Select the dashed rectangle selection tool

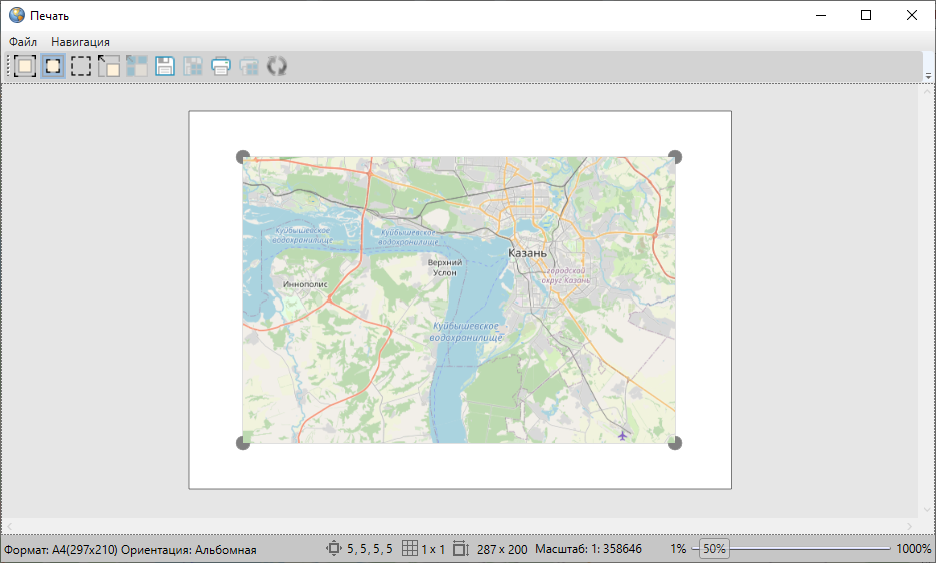81,67
